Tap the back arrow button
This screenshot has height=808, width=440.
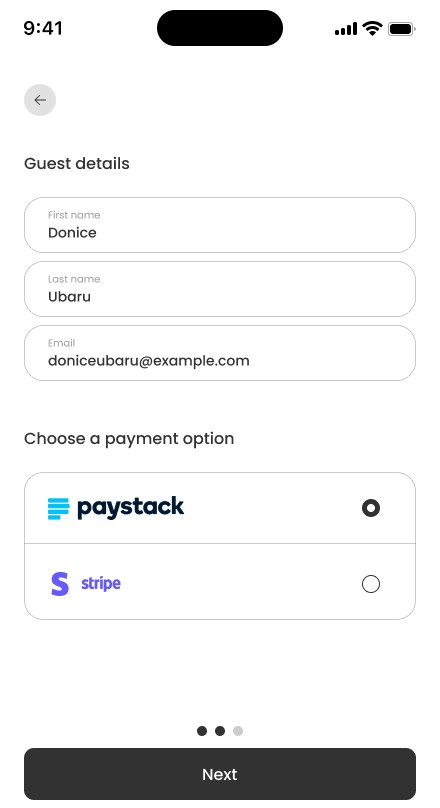pyautogui.click(x=40, y=100)
